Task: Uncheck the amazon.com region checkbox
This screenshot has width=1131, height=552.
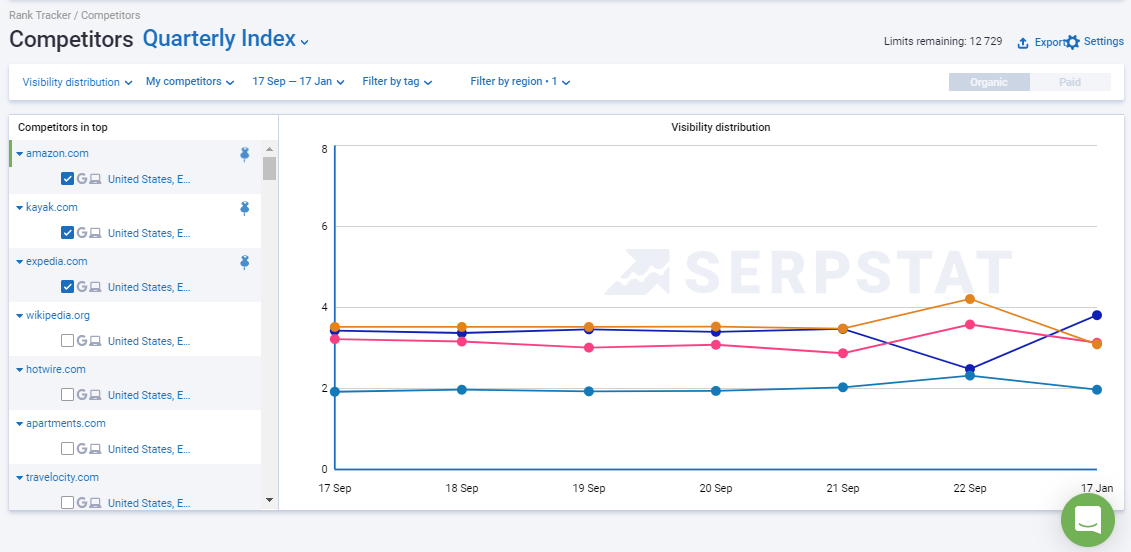Action: click(68, 179)
